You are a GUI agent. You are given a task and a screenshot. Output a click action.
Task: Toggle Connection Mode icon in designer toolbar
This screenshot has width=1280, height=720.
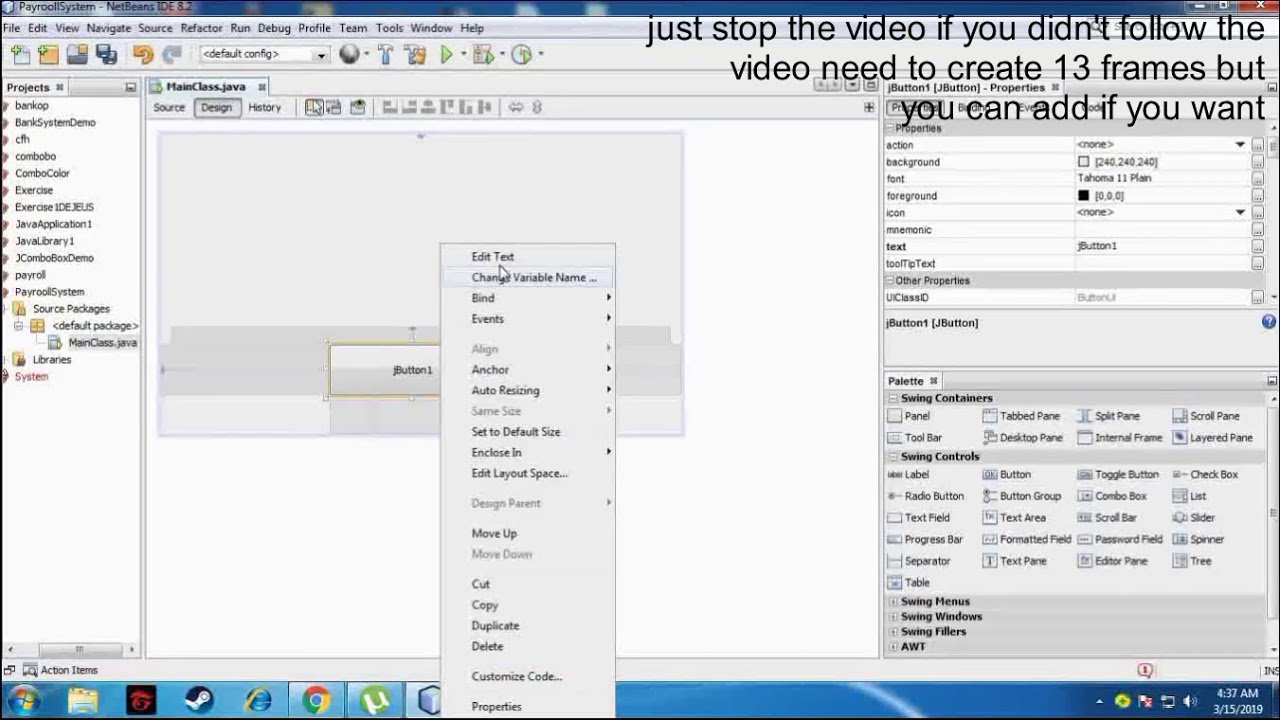[334, 107]
